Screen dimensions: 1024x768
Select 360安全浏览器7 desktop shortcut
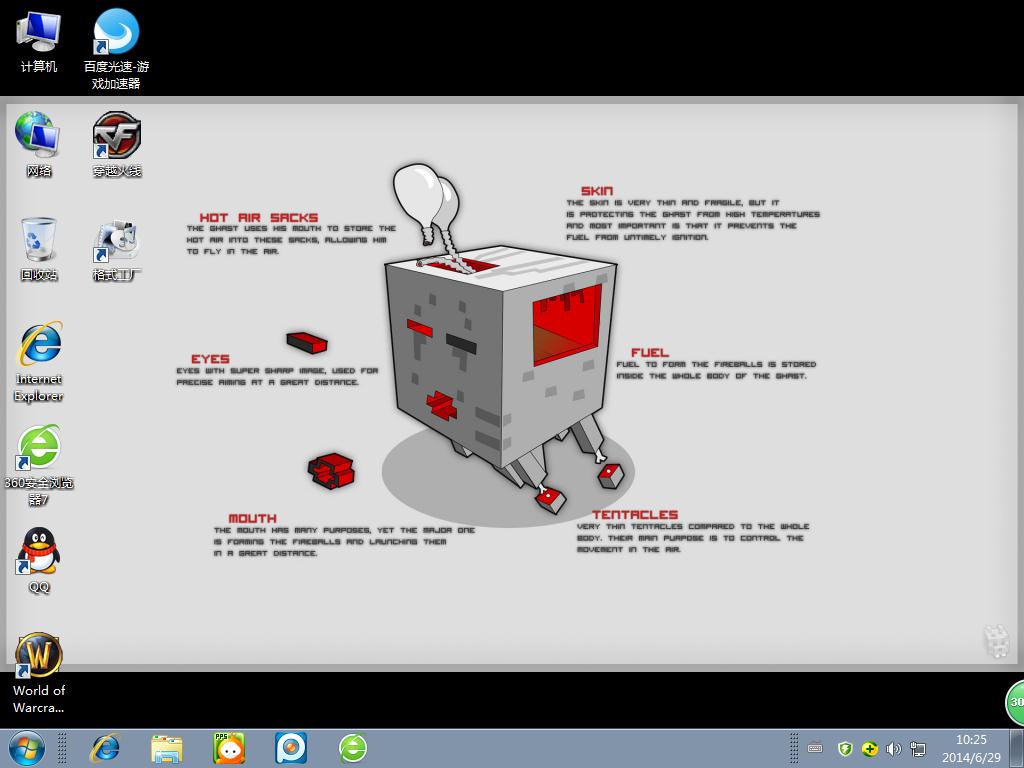coord(39,465)
